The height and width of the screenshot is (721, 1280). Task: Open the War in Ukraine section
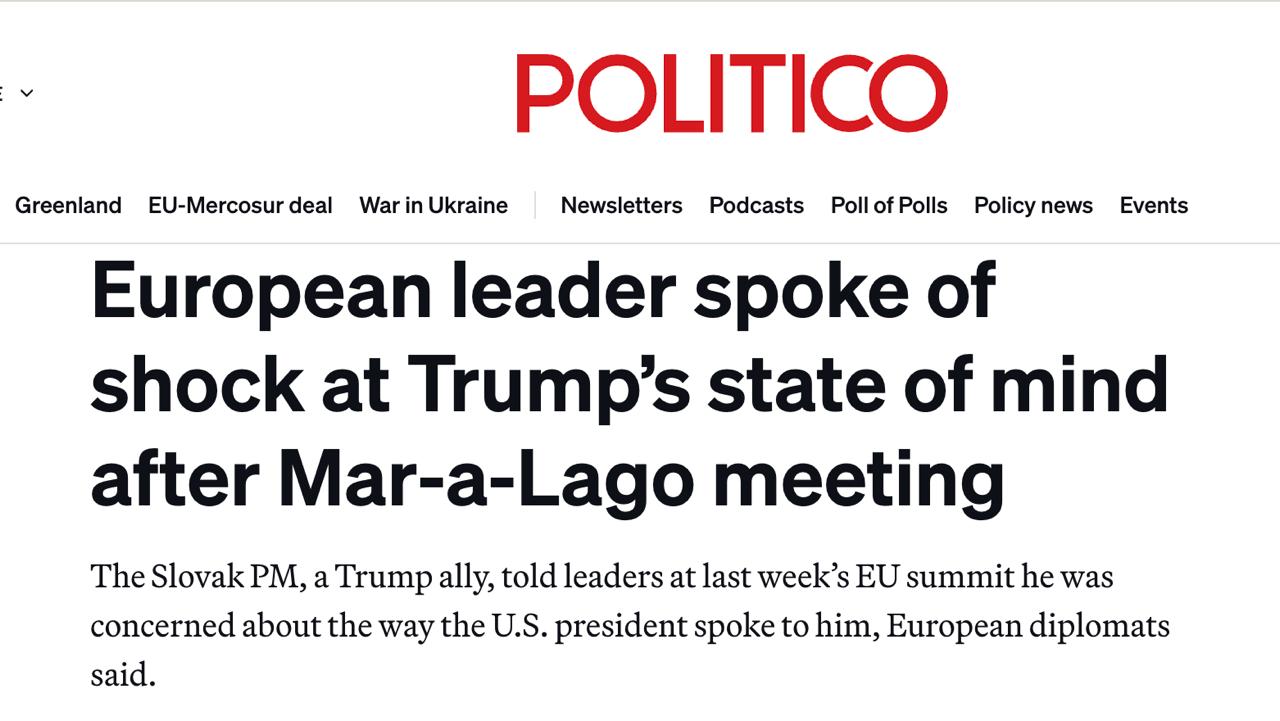point(433,205)
